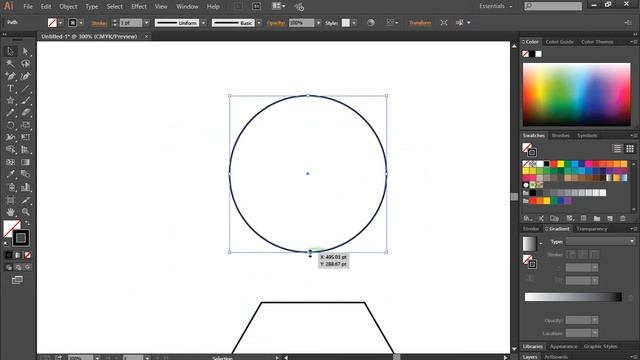Viewport: 640px width, 360px height.
Task: Open the stroke weight dropdown
Action: pyautogui.click(x=146, y=23)
